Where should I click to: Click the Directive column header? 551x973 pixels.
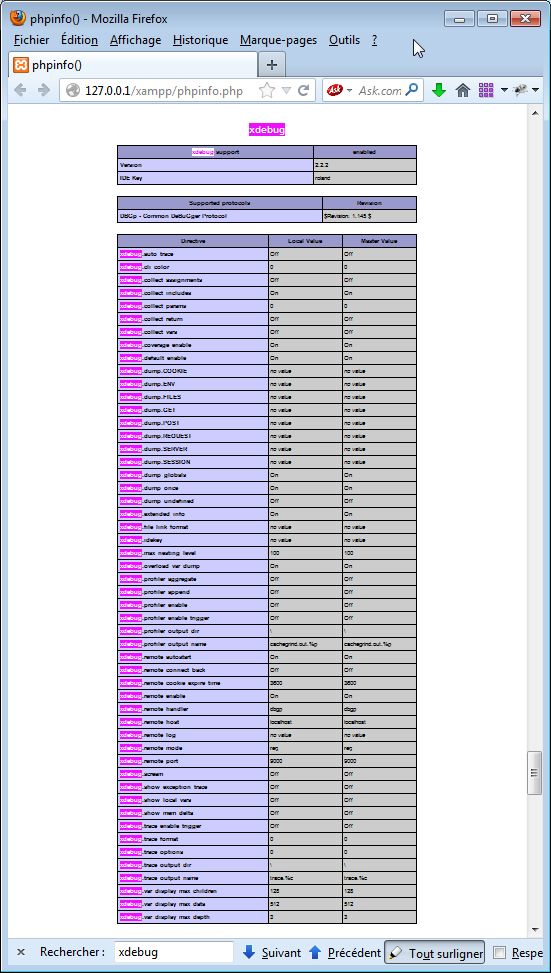(193, 241)
